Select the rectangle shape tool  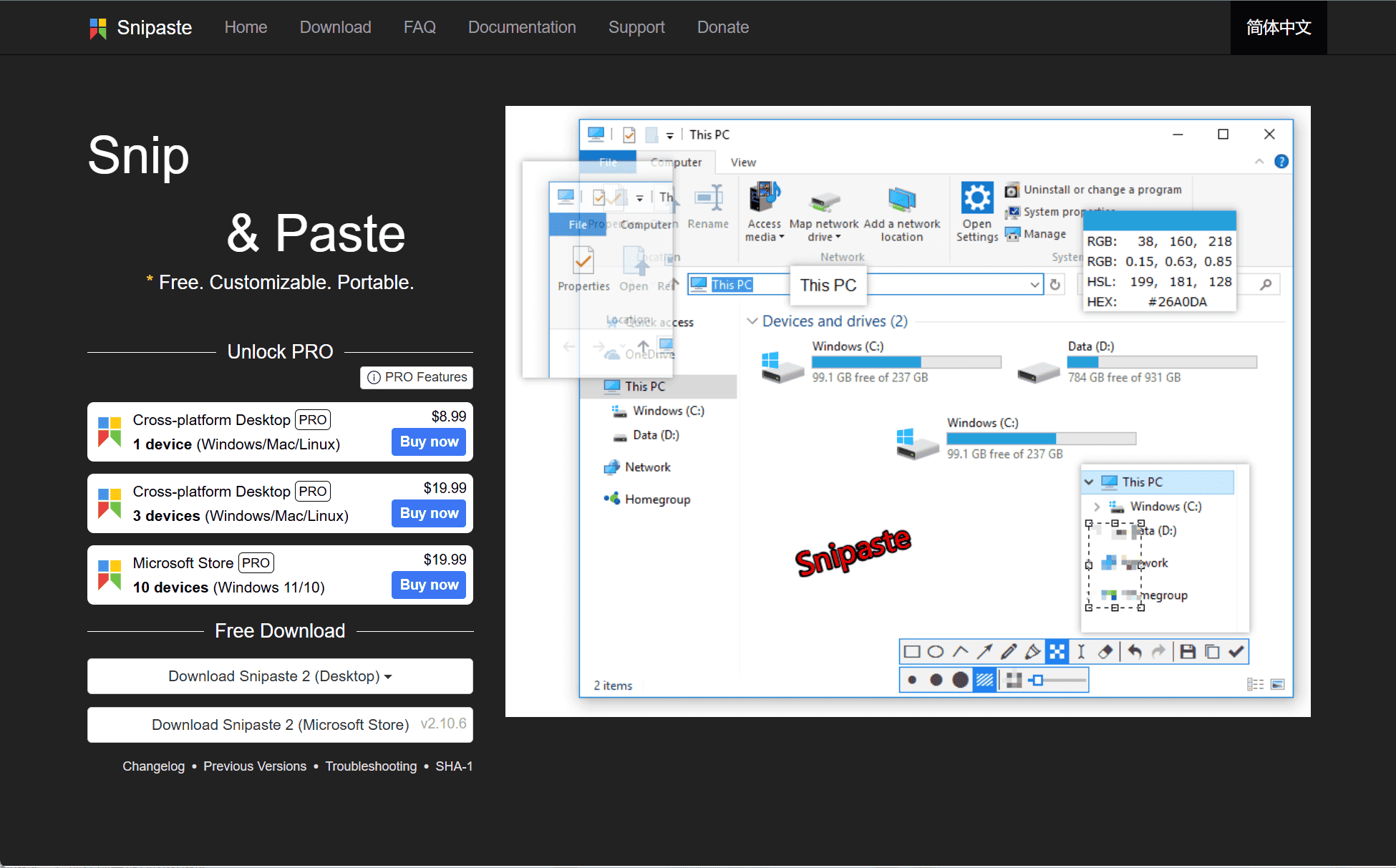[911, 652]
